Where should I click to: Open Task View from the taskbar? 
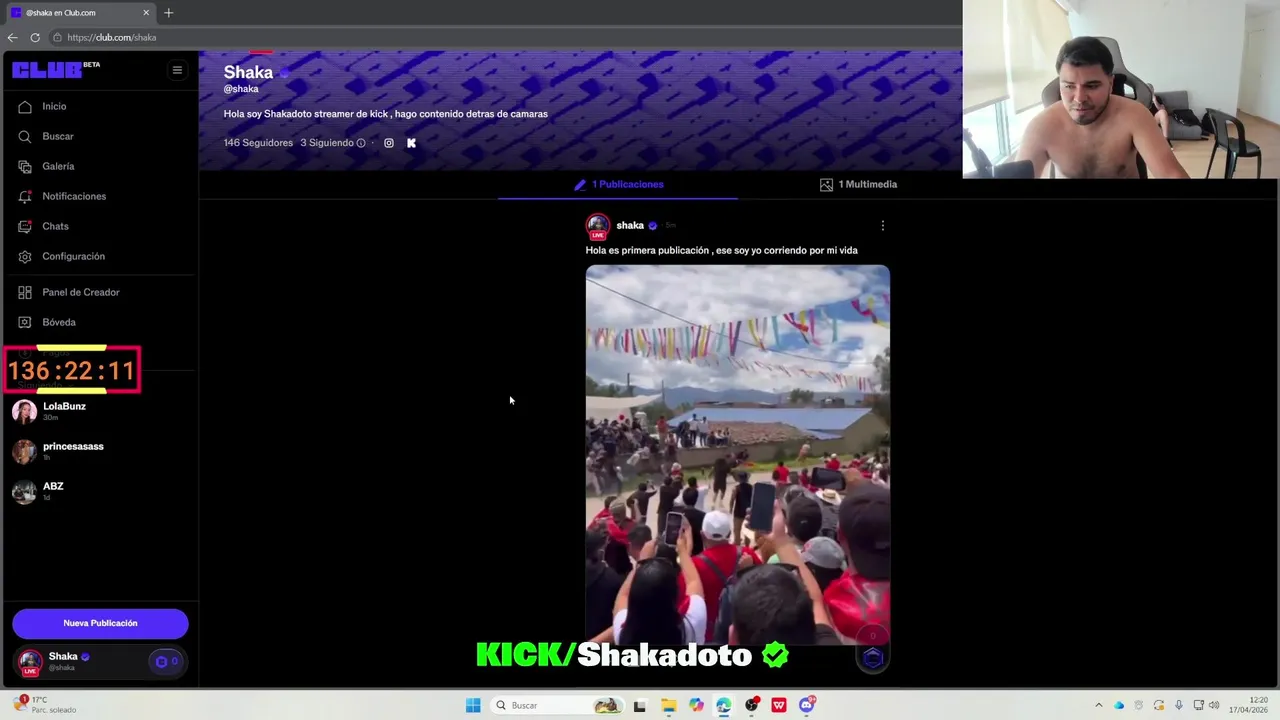(x=640, y=705)
